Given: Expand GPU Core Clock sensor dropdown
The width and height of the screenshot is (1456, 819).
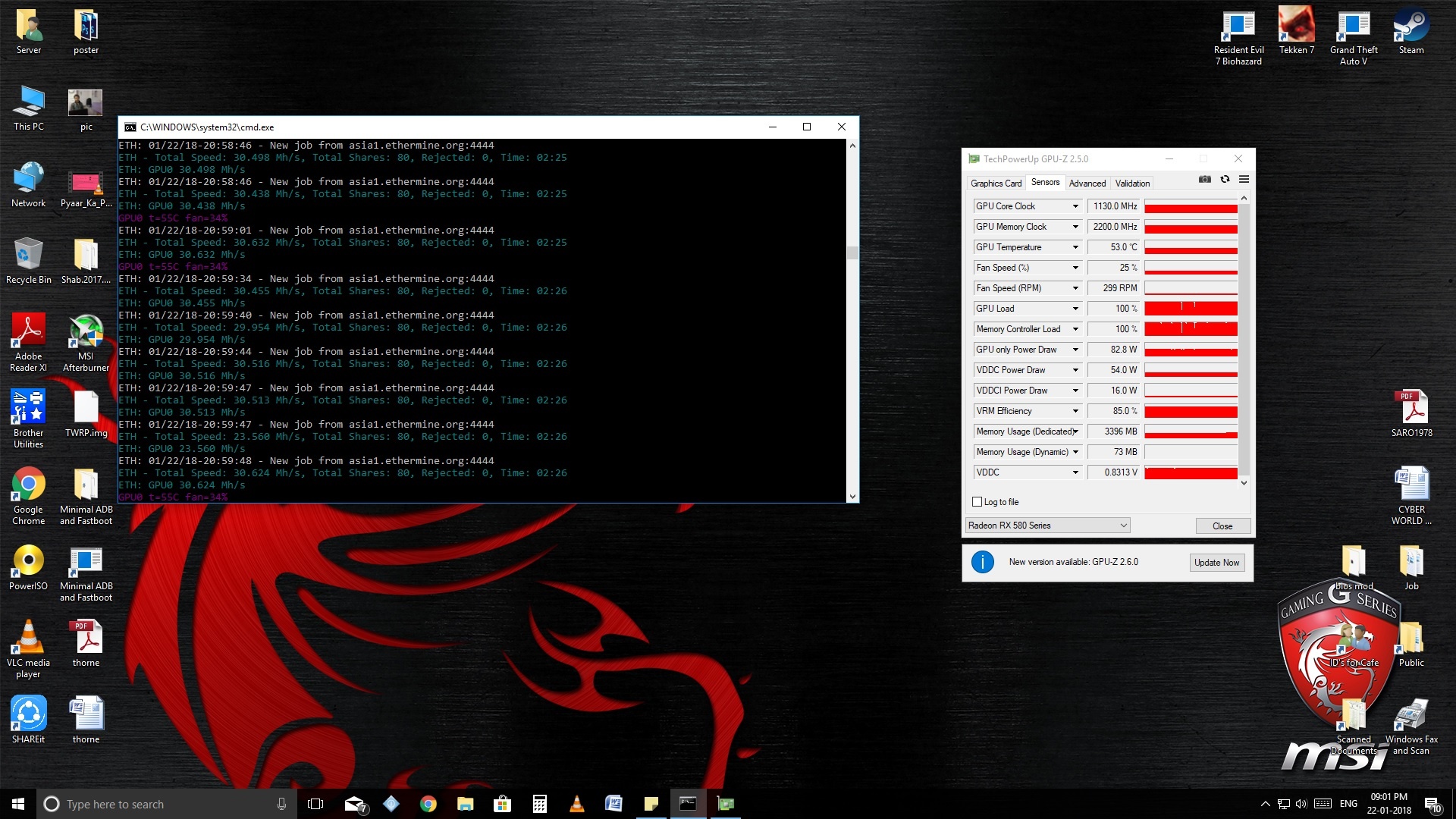Looking at the screenshot, I should [1075, 206].
